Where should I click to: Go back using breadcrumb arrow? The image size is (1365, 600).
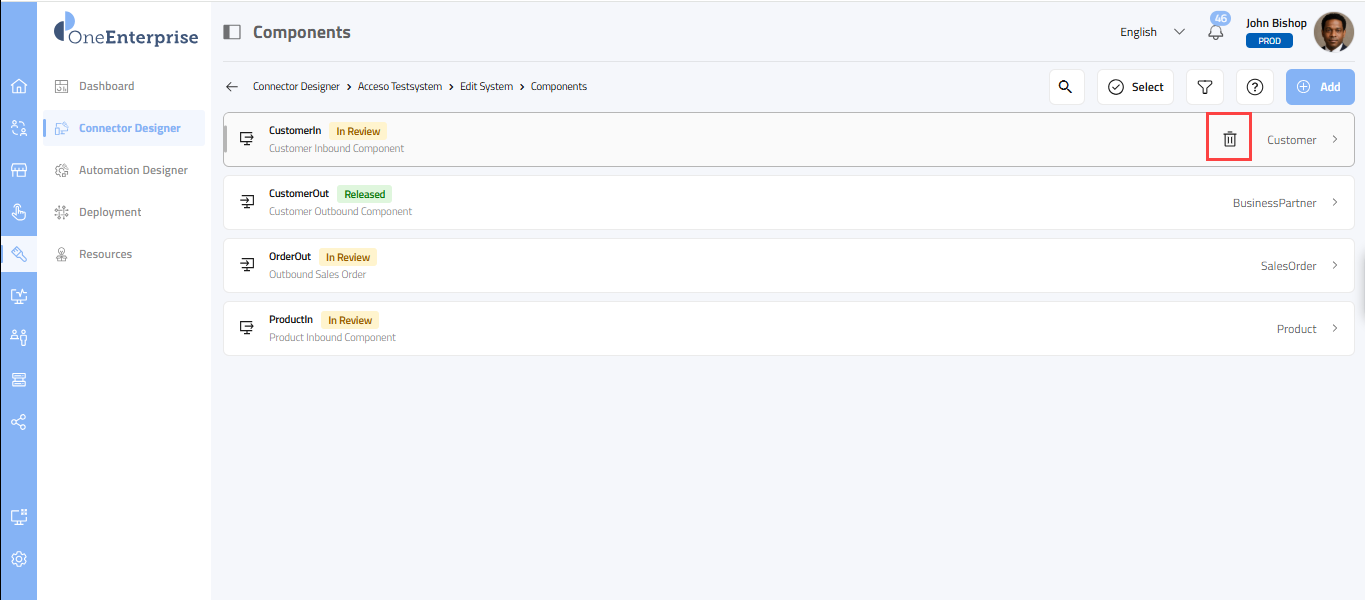pos(232,87)
